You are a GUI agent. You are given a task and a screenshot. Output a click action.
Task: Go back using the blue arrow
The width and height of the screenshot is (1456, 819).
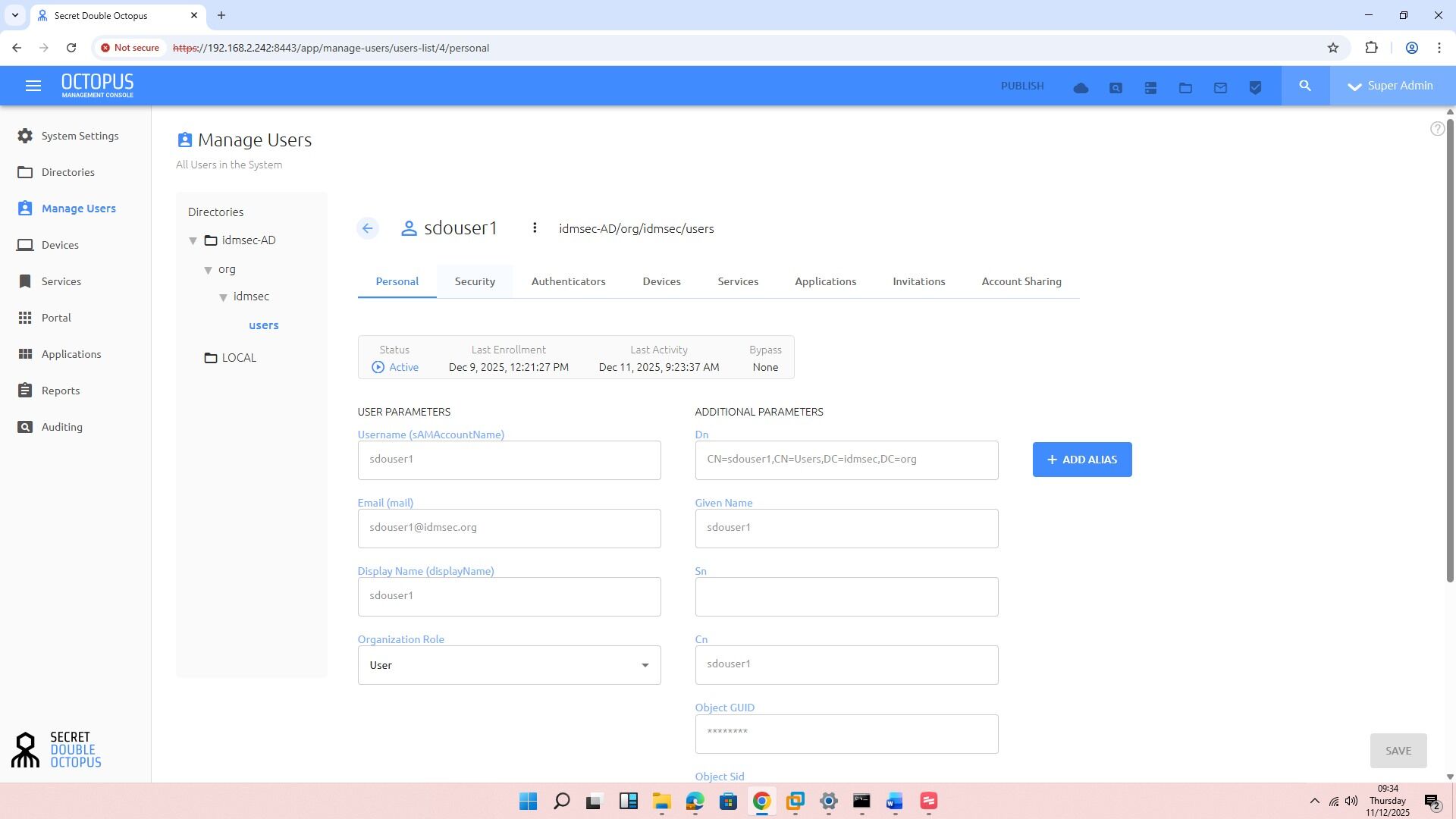pyautogui.click(x=368, y=228)
